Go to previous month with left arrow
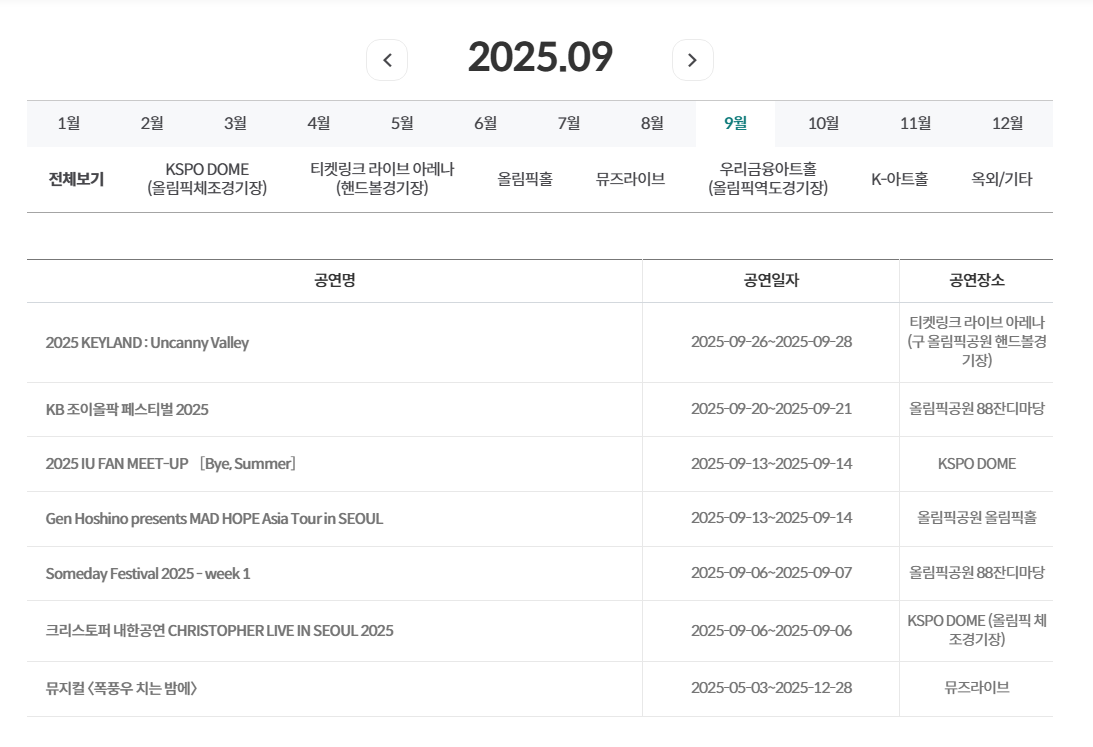This screenshot has width=1093, height=747. point(387,60)
